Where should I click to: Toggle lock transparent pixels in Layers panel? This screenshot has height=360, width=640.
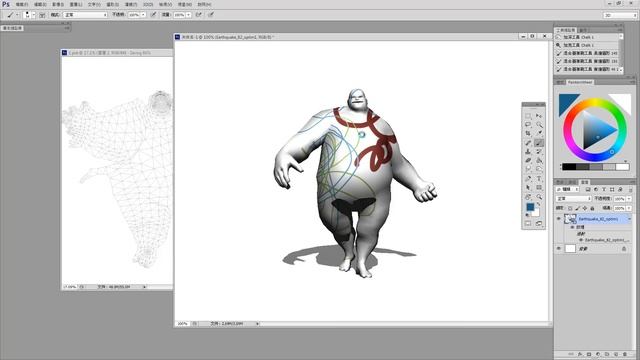[x=570, y=208]
